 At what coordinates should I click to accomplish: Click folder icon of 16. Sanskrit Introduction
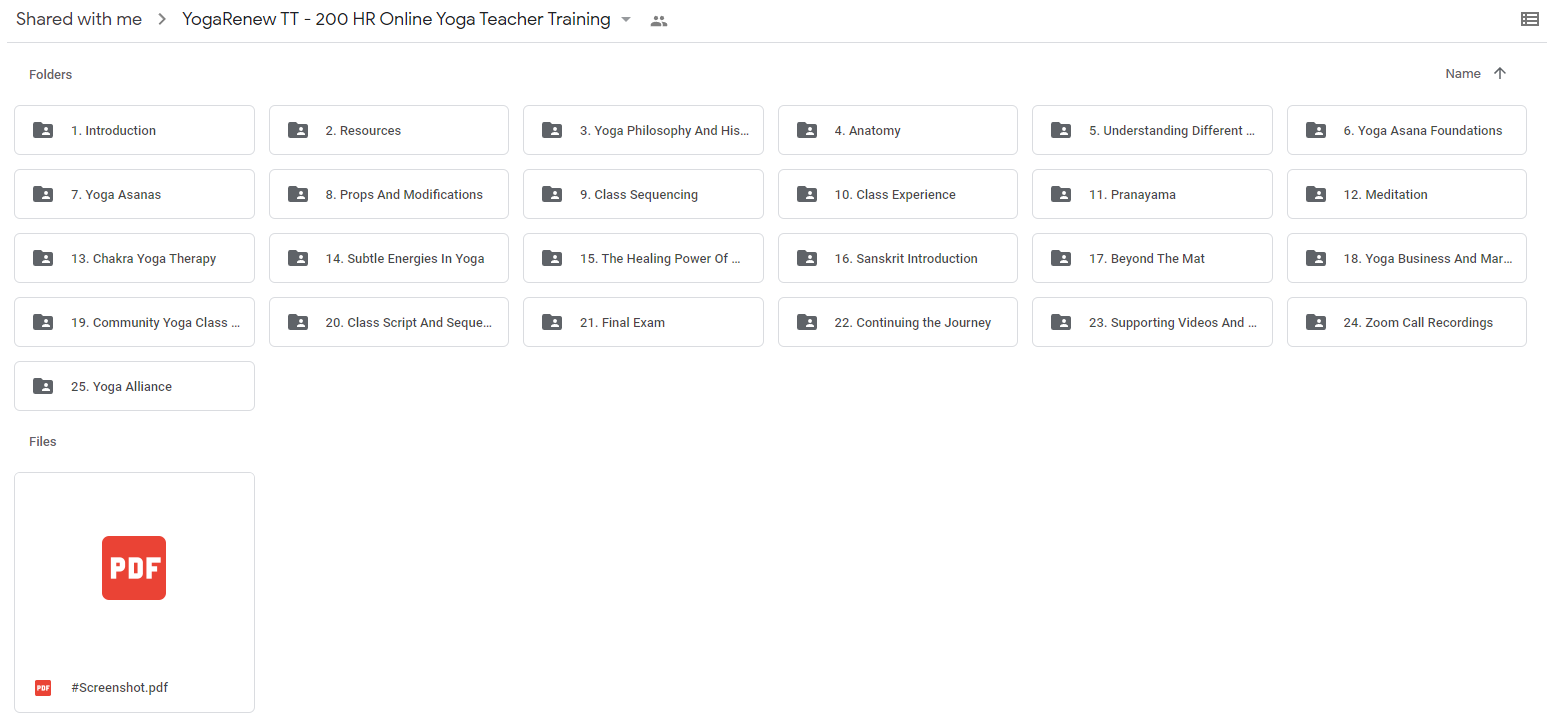pos(807,258)
